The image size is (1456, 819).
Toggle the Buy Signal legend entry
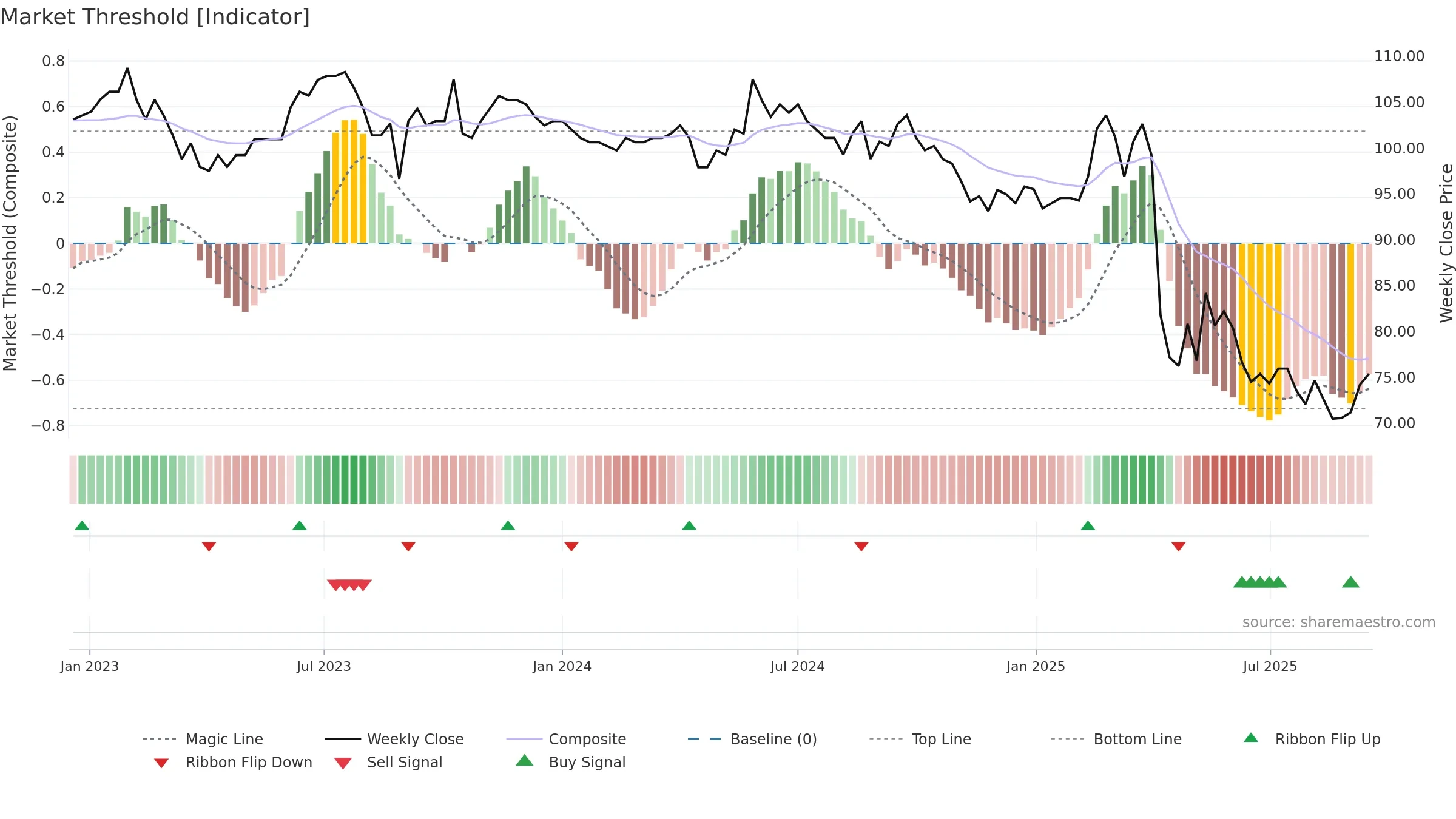[x=570, y=762]
